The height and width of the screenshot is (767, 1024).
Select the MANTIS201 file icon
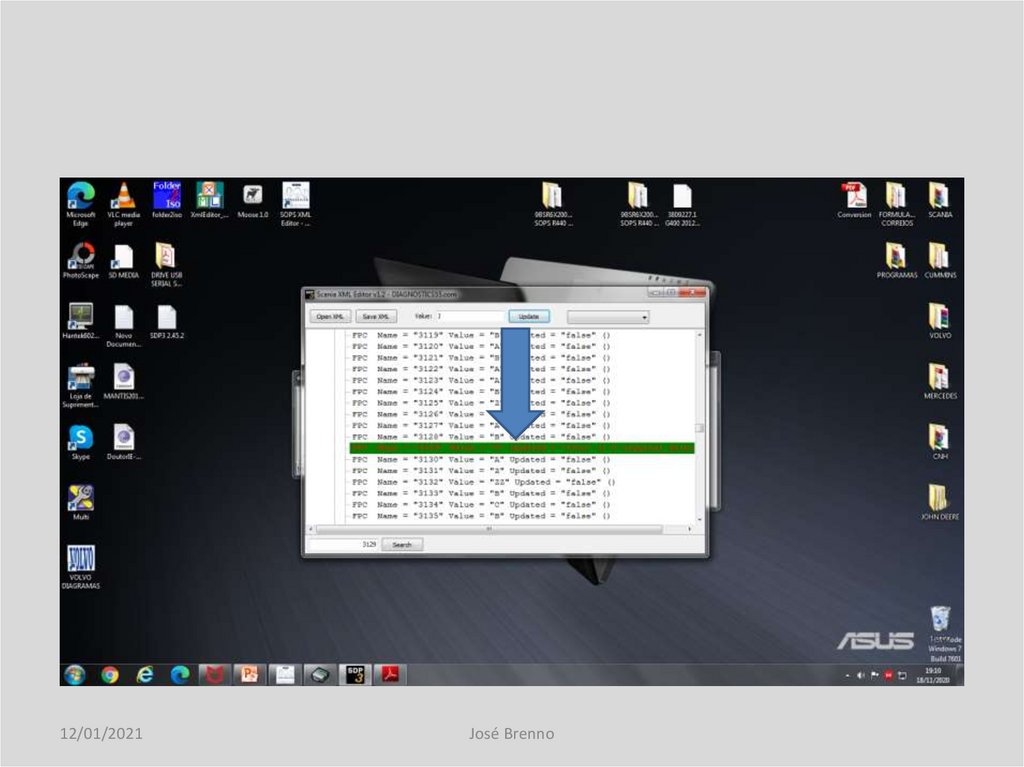click(123, 377)
